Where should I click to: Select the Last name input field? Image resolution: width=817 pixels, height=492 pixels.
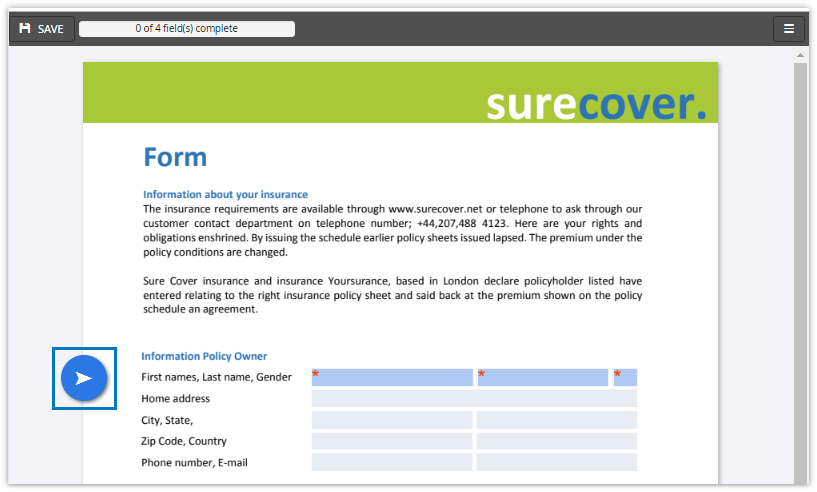542,377
